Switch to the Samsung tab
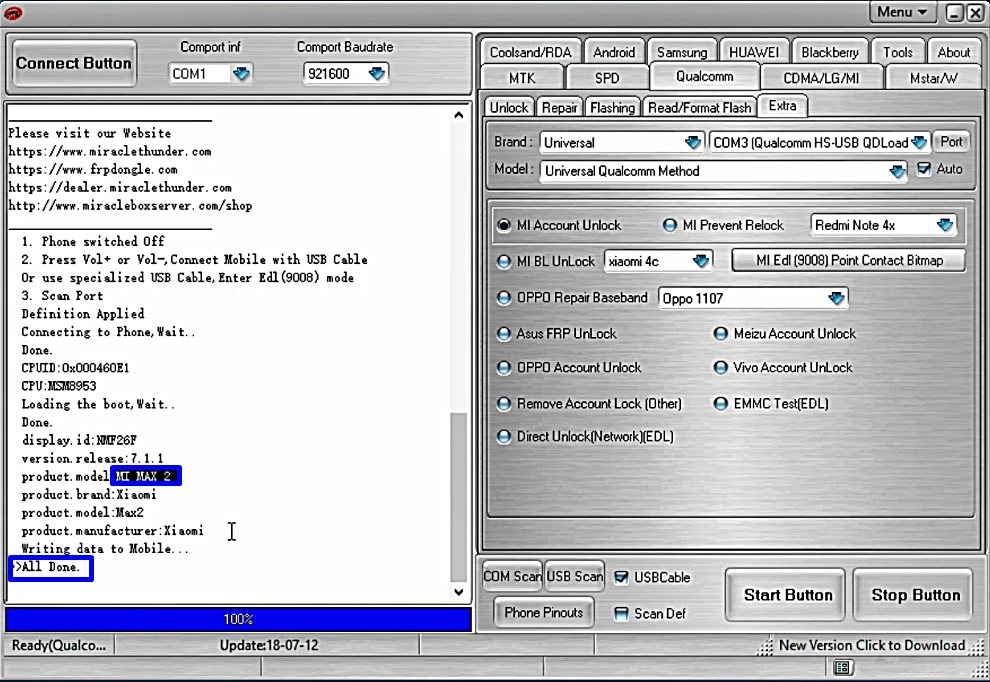This screenshot has height=682, width=990. 682,52
